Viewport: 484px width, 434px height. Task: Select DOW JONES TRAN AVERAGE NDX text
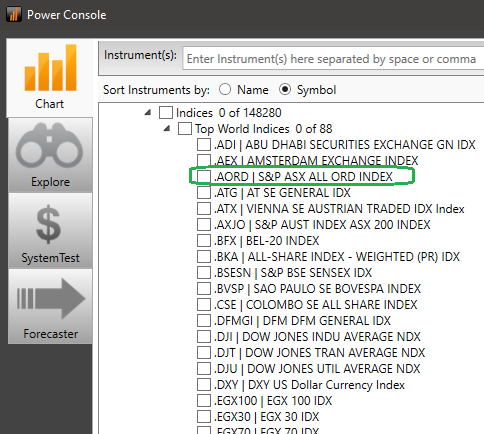point(335,353)
